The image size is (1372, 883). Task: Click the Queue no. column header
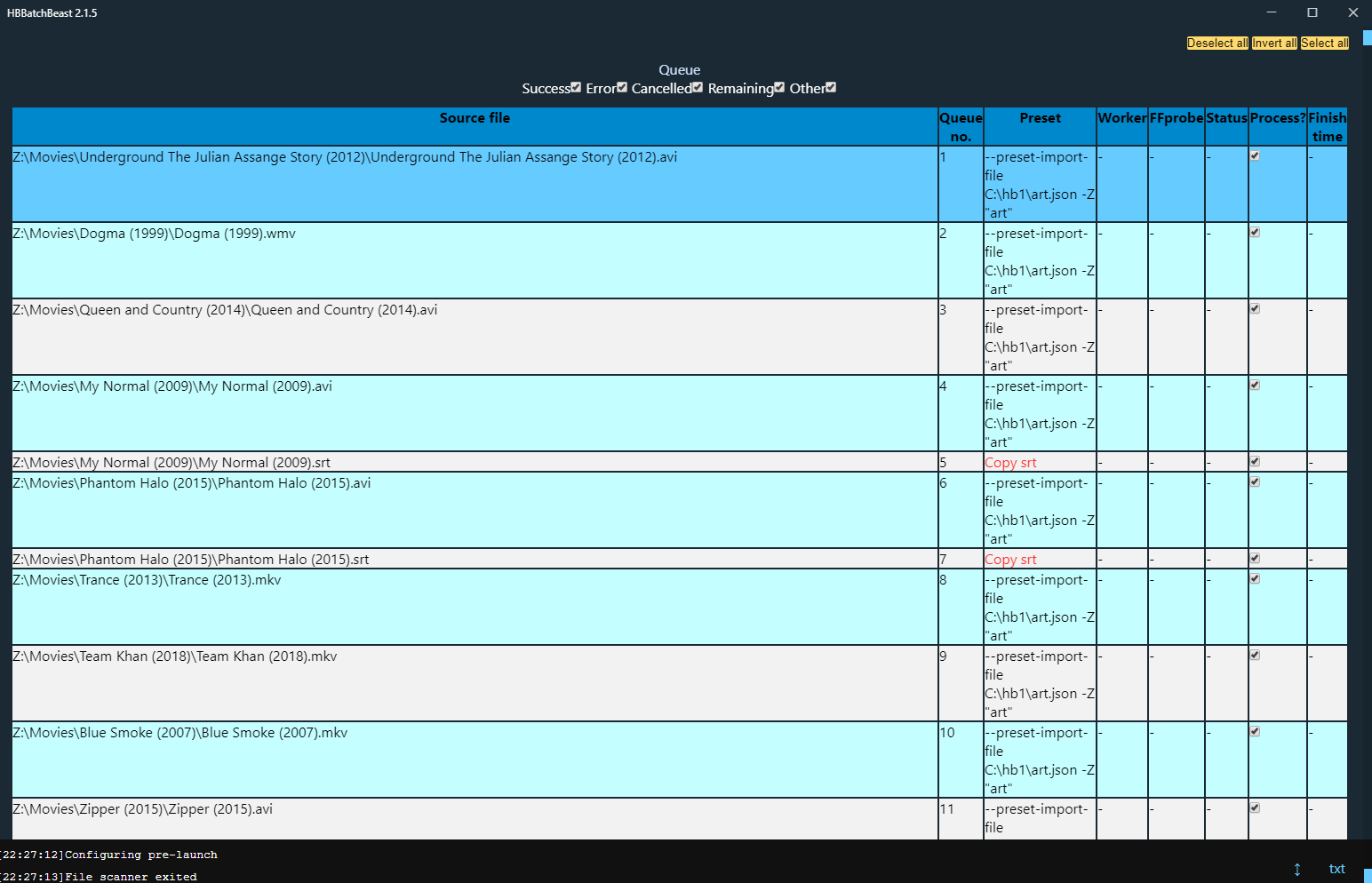961,126
